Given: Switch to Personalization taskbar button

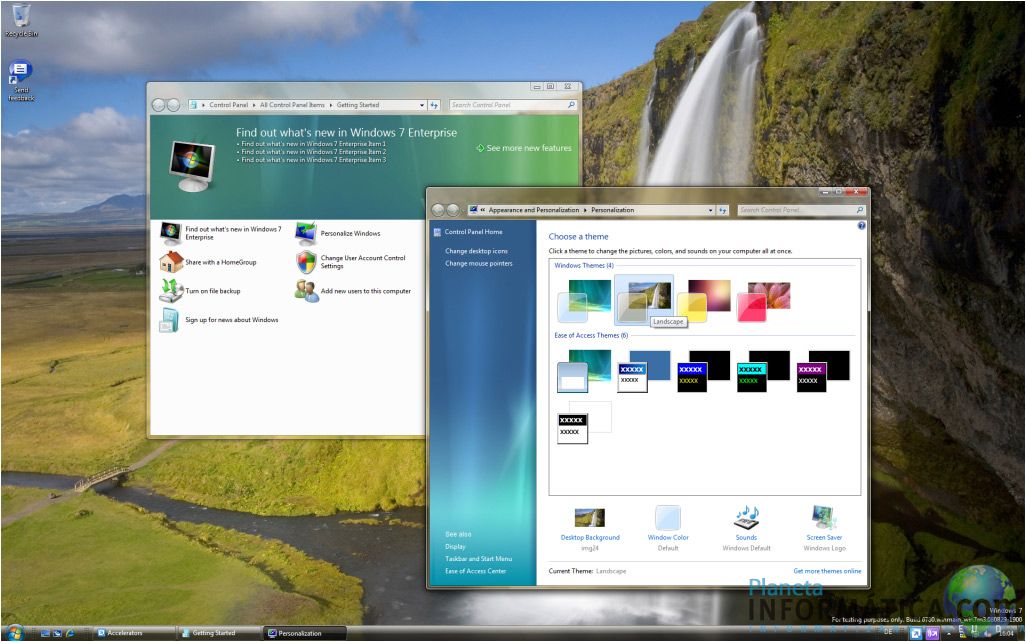Looking at the screenshot, I should (305, 633).
